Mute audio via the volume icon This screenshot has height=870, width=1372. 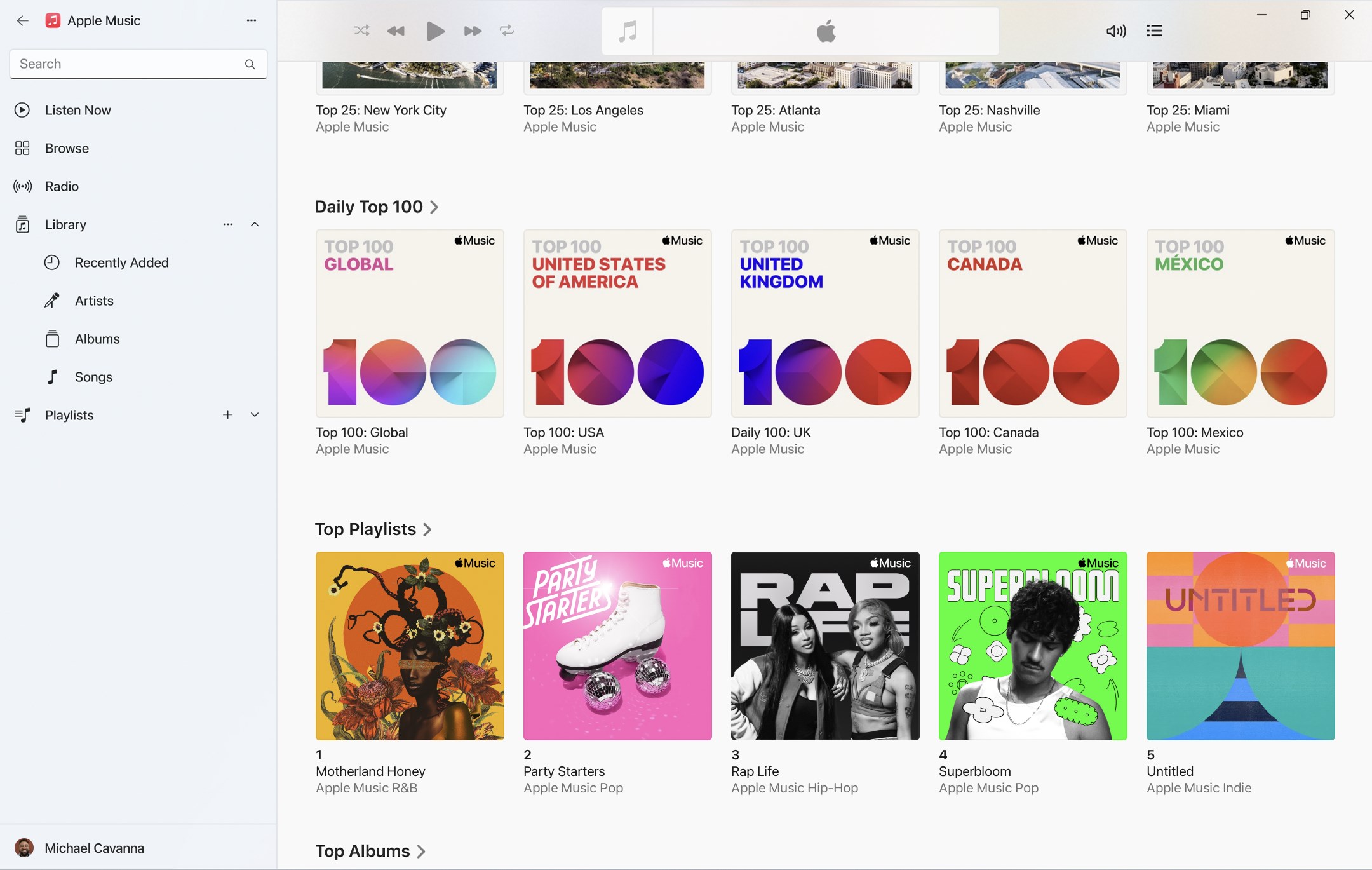pyautogui.click(x=1116, y=31)
